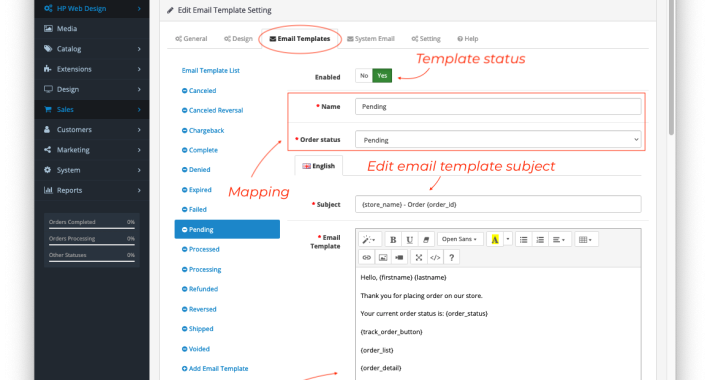Set the Enabled toggle to Yes

click(x=382, y=76)
